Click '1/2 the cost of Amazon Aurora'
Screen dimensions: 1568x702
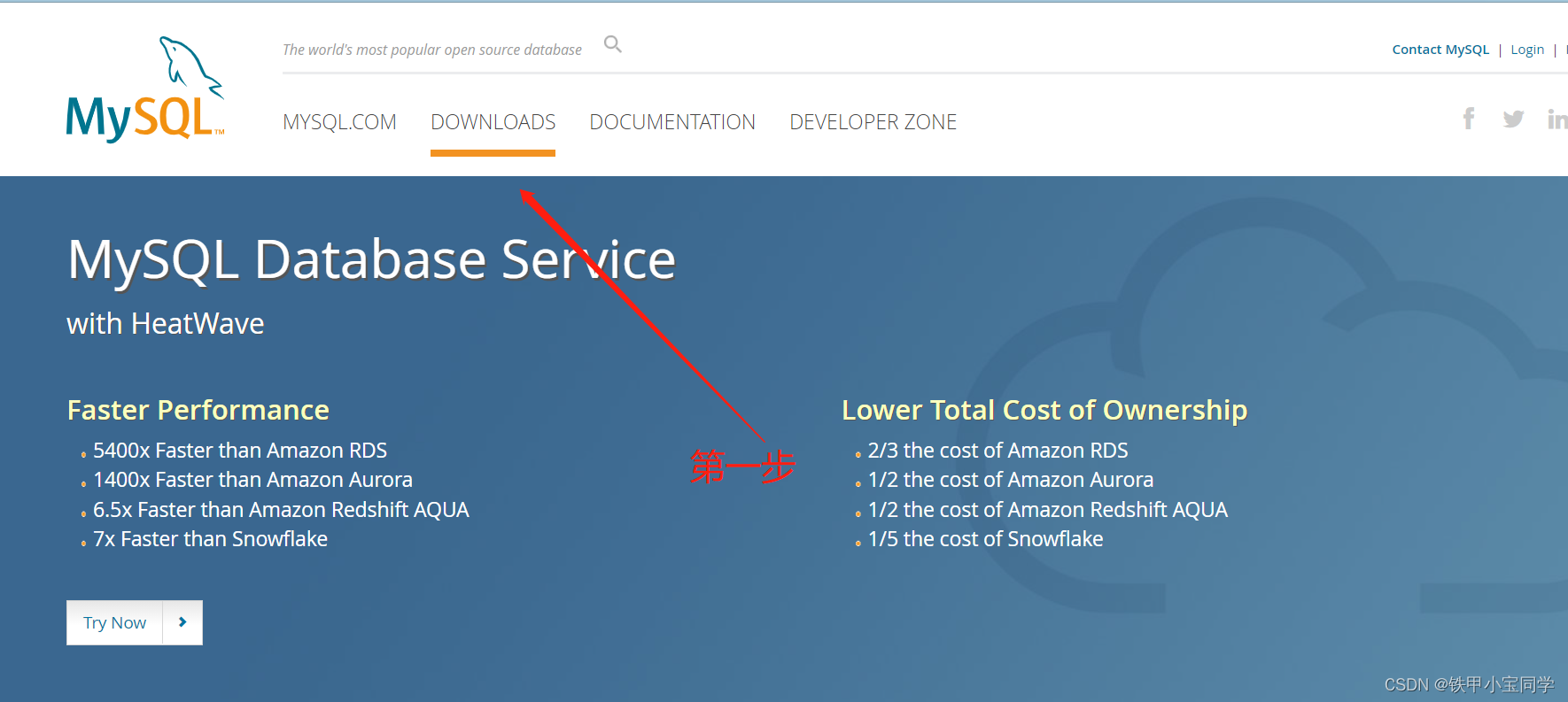tap(1011, 480)
